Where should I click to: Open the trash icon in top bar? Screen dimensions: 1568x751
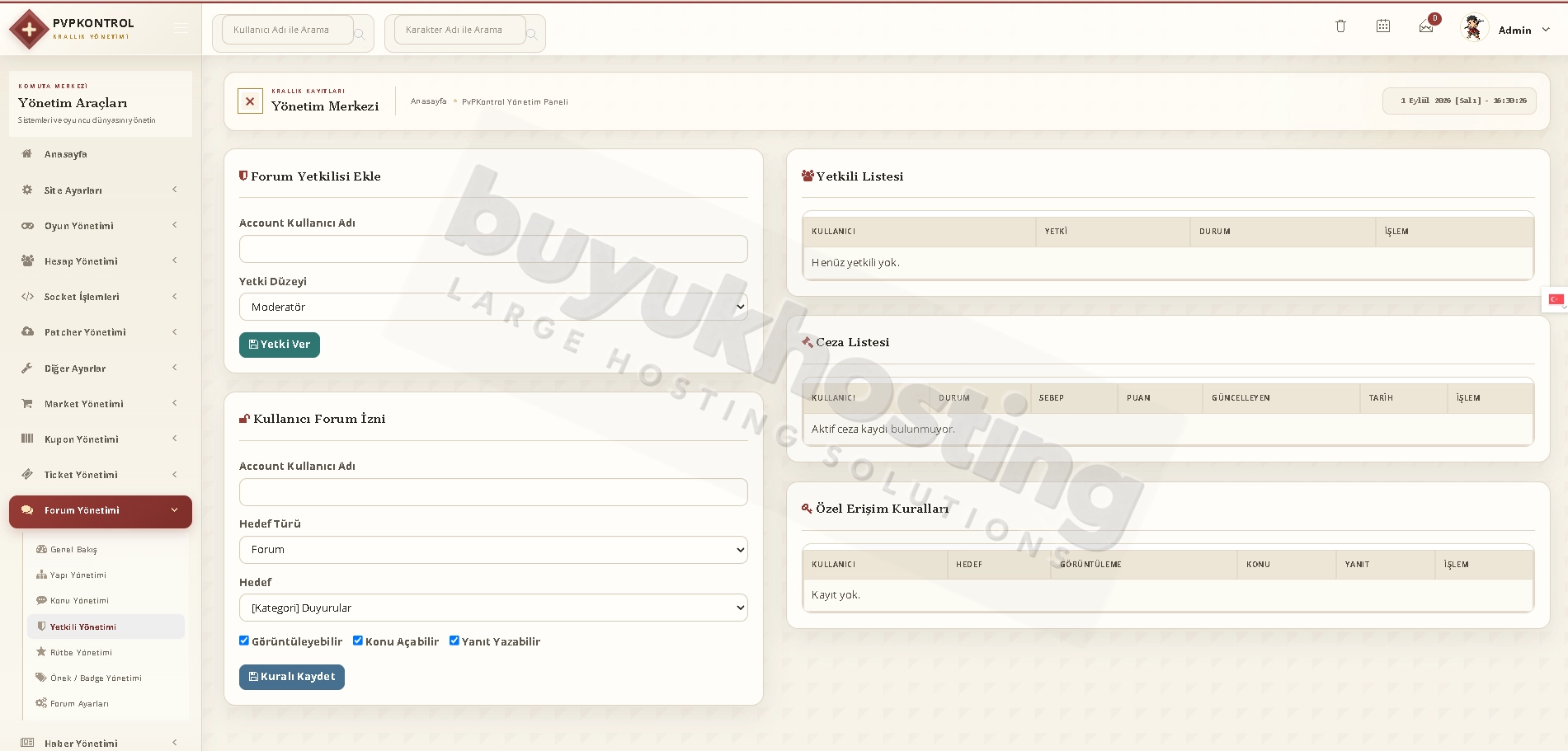1340,26
